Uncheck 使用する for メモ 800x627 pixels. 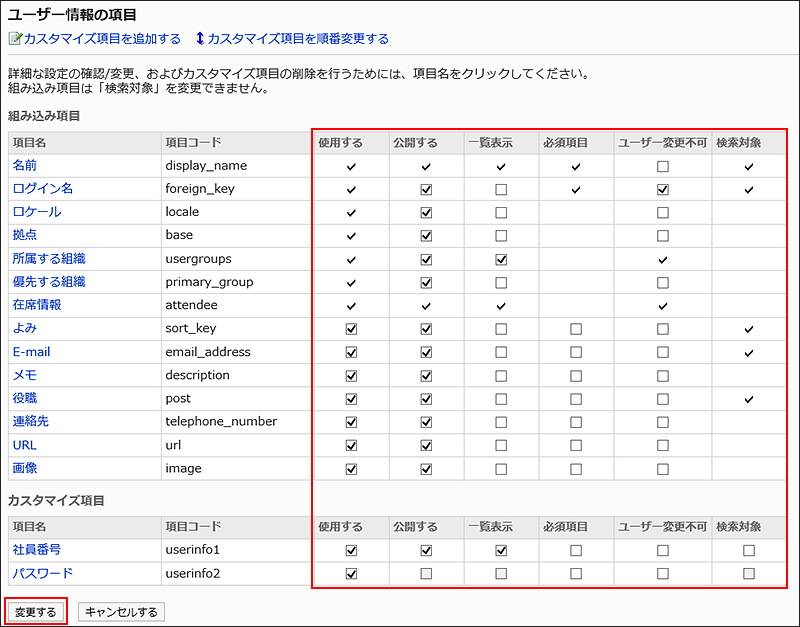[x=351, y=376]
